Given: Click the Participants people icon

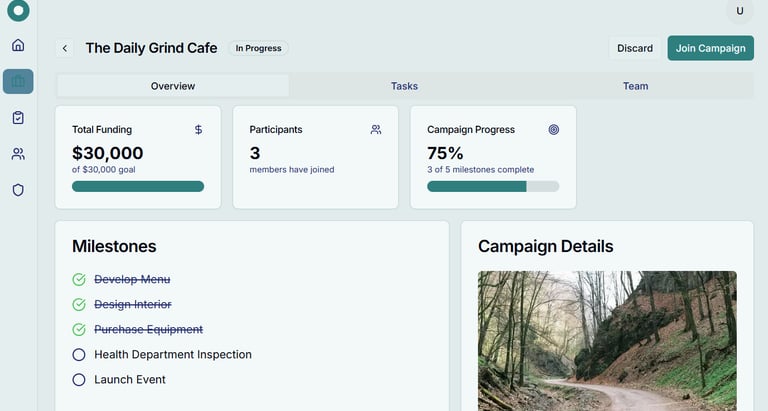Looking at the screenshot, I should [376, 130].
